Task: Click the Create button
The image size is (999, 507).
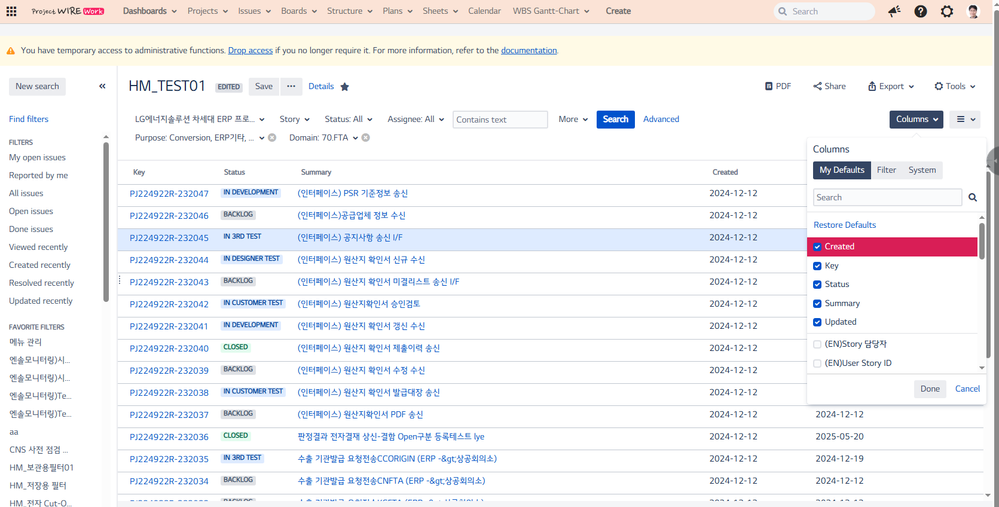Action: pyautogui.click(x=618, y=11)
